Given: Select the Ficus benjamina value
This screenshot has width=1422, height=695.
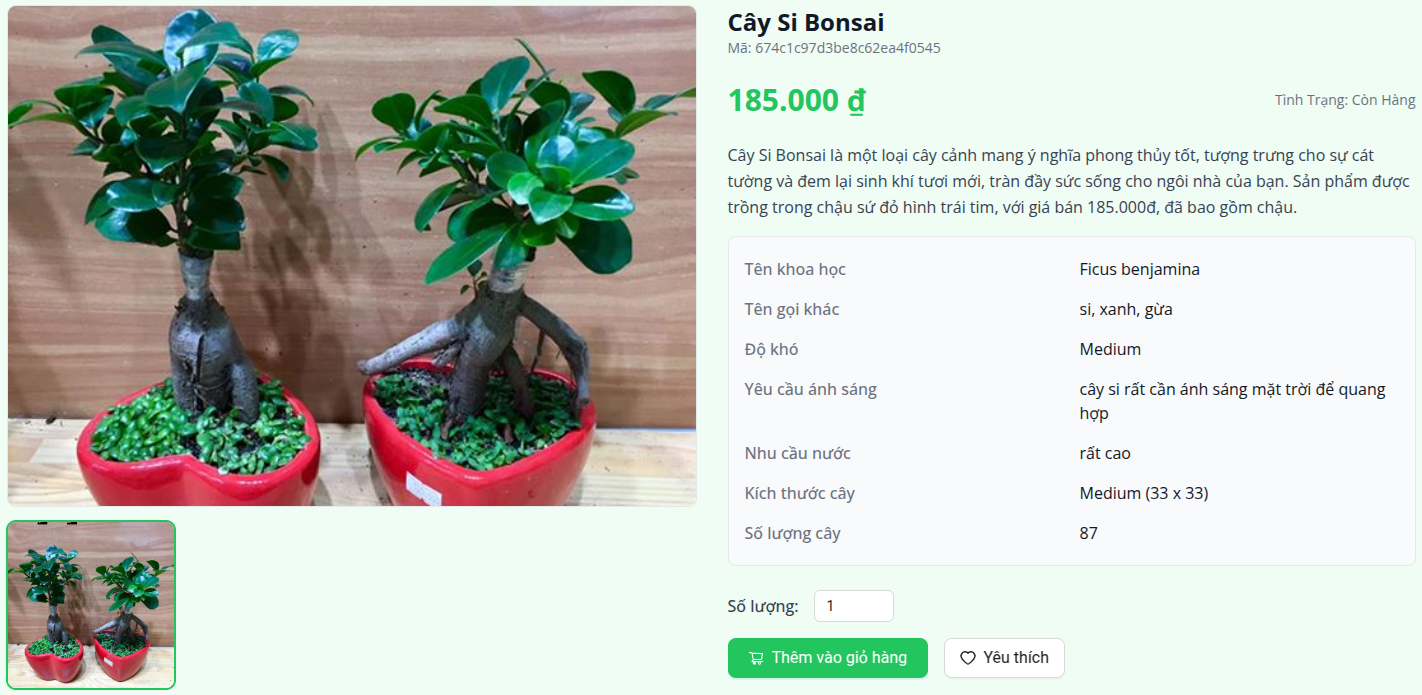Looking at the screenshot, I should (x=1139, y=270).
